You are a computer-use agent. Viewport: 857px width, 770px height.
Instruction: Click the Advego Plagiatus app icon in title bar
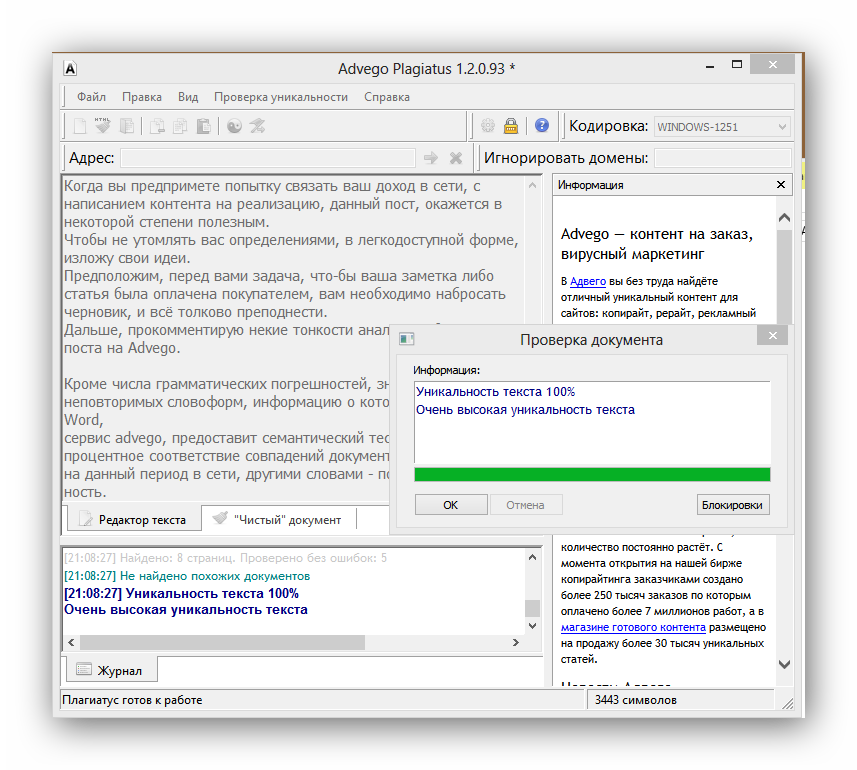pyautogui.click(x=71, y=68)
